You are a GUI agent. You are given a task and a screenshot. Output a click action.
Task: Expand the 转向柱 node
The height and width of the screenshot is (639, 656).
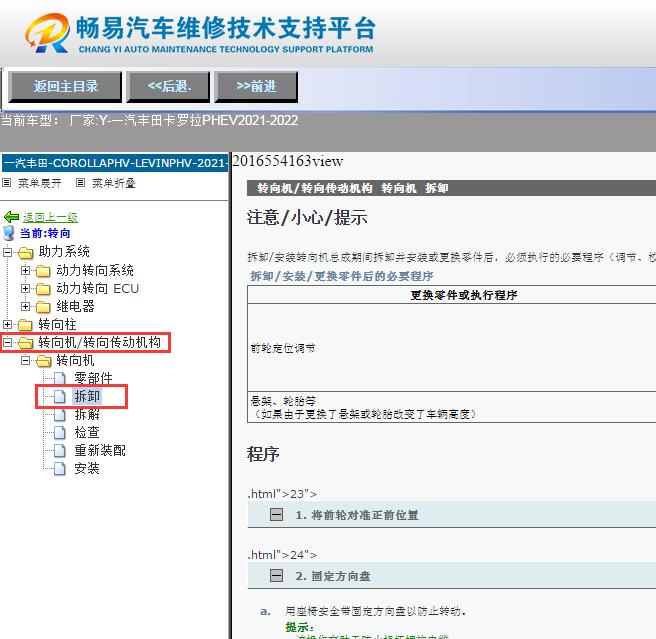pos(8,324)
